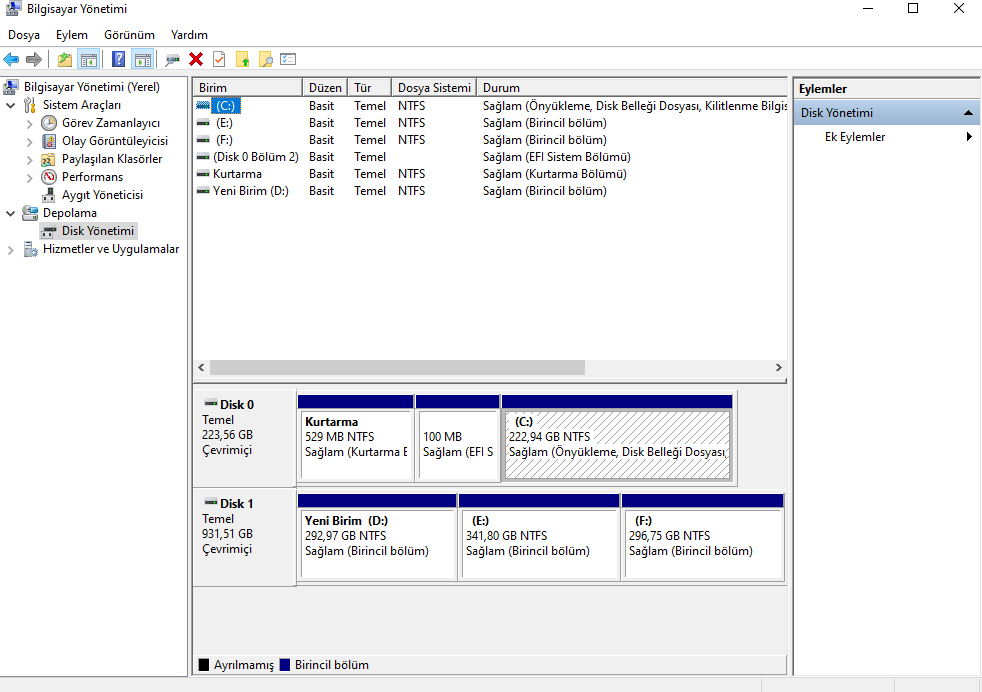The width and height of the screenshot is (982, 692).
Task: Click the Hizmetler ve Uygulamalar icon
Action: pyautogui.click(x=30, y=249)
